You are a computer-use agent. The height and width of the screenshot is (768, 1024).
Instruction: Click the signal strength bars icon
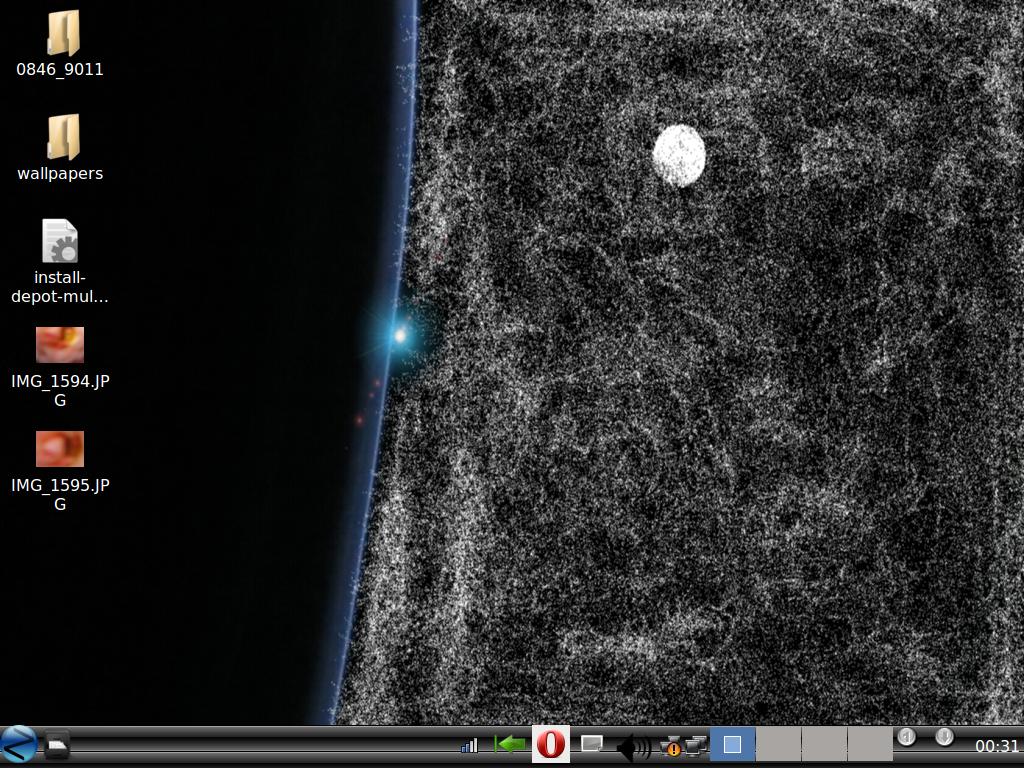[469, 746]
